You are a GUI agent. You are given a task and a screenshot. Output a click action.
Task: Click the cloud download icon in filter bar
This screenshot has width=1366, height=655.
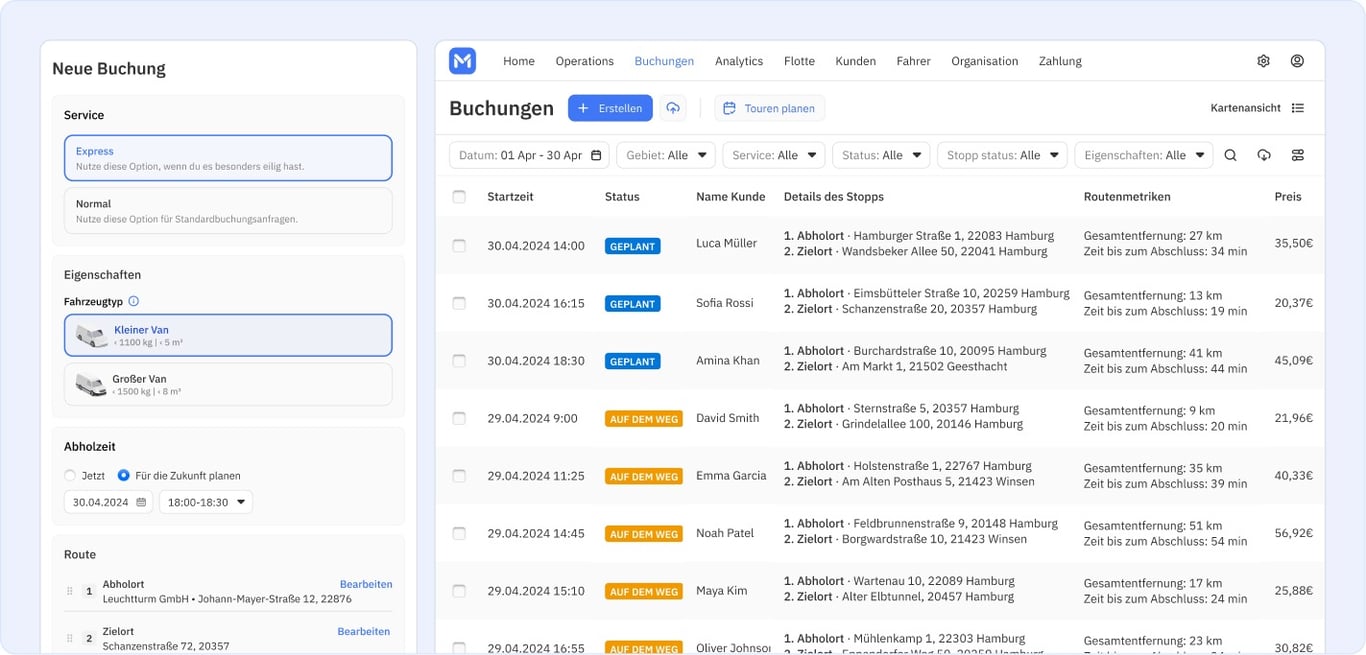[x=1264, y=155]
